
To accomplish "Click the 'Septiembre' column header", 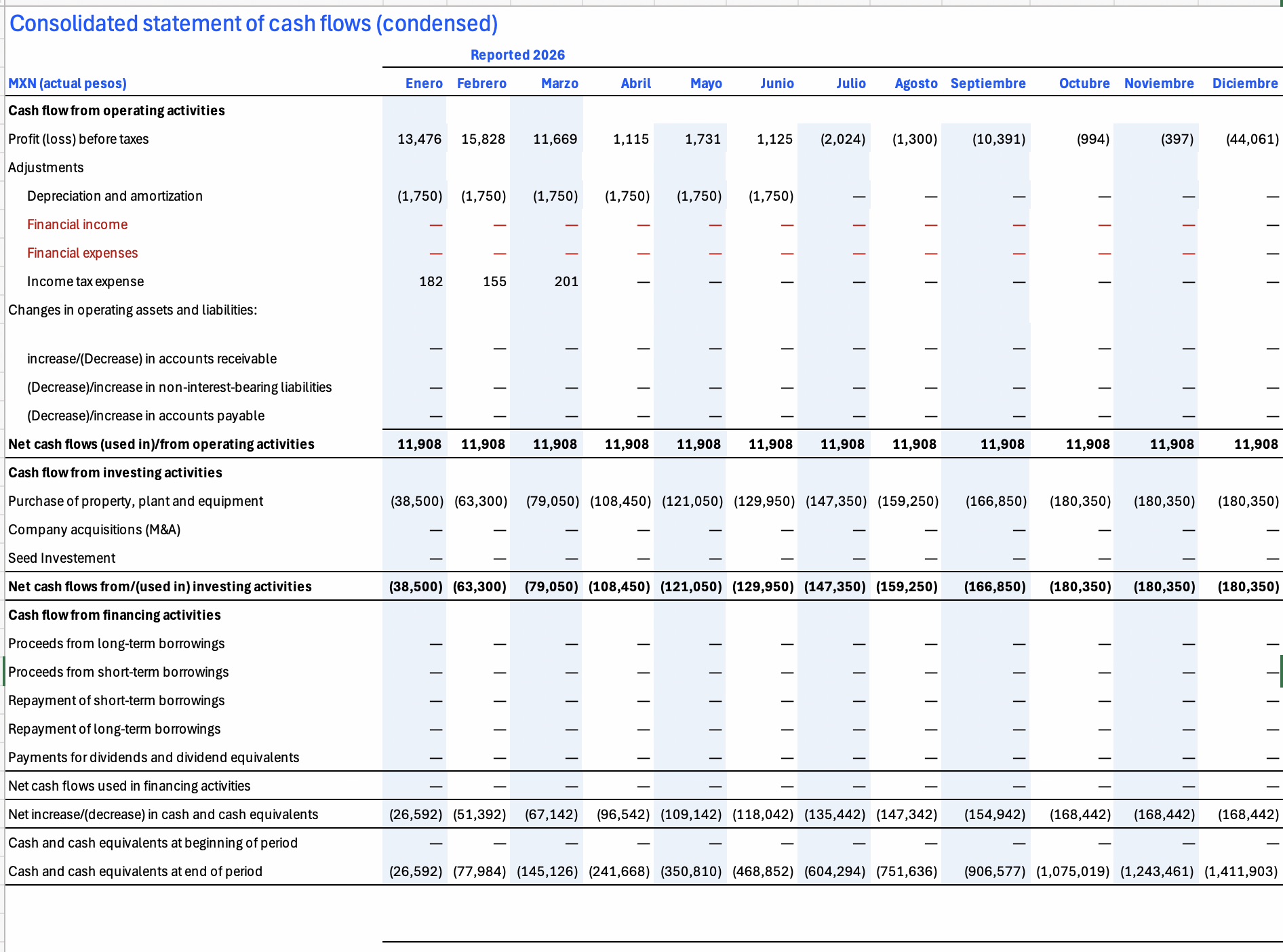I will [x=988, y=83].
